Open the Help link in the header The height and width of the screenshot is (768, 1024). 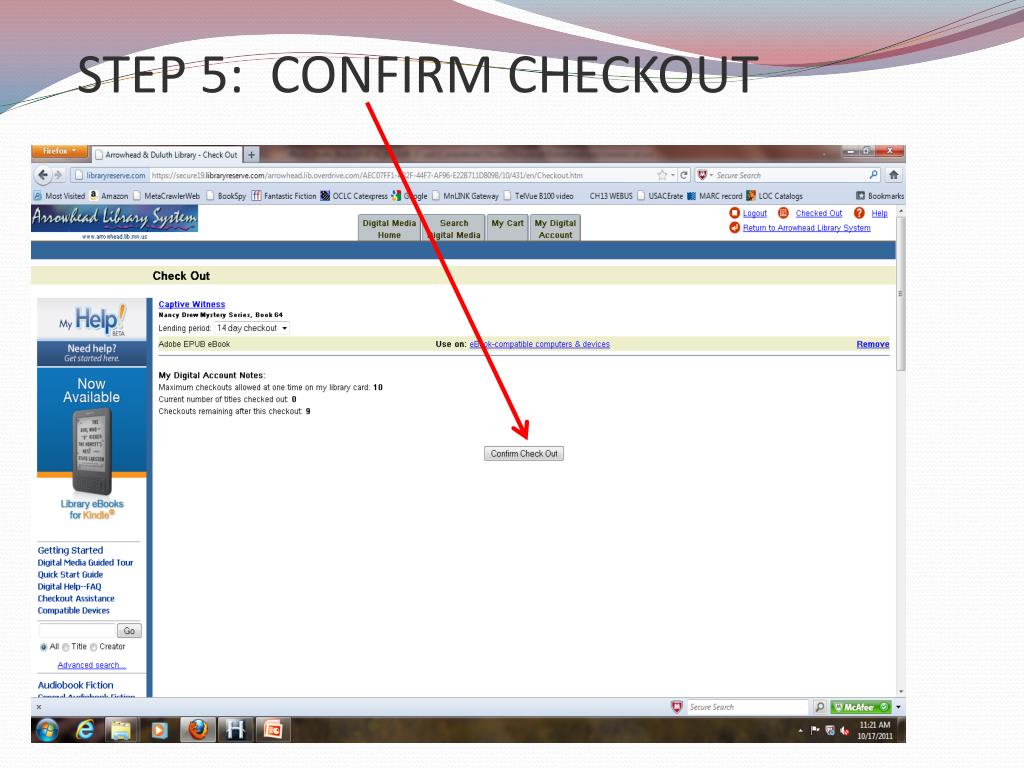coord(879,213)
